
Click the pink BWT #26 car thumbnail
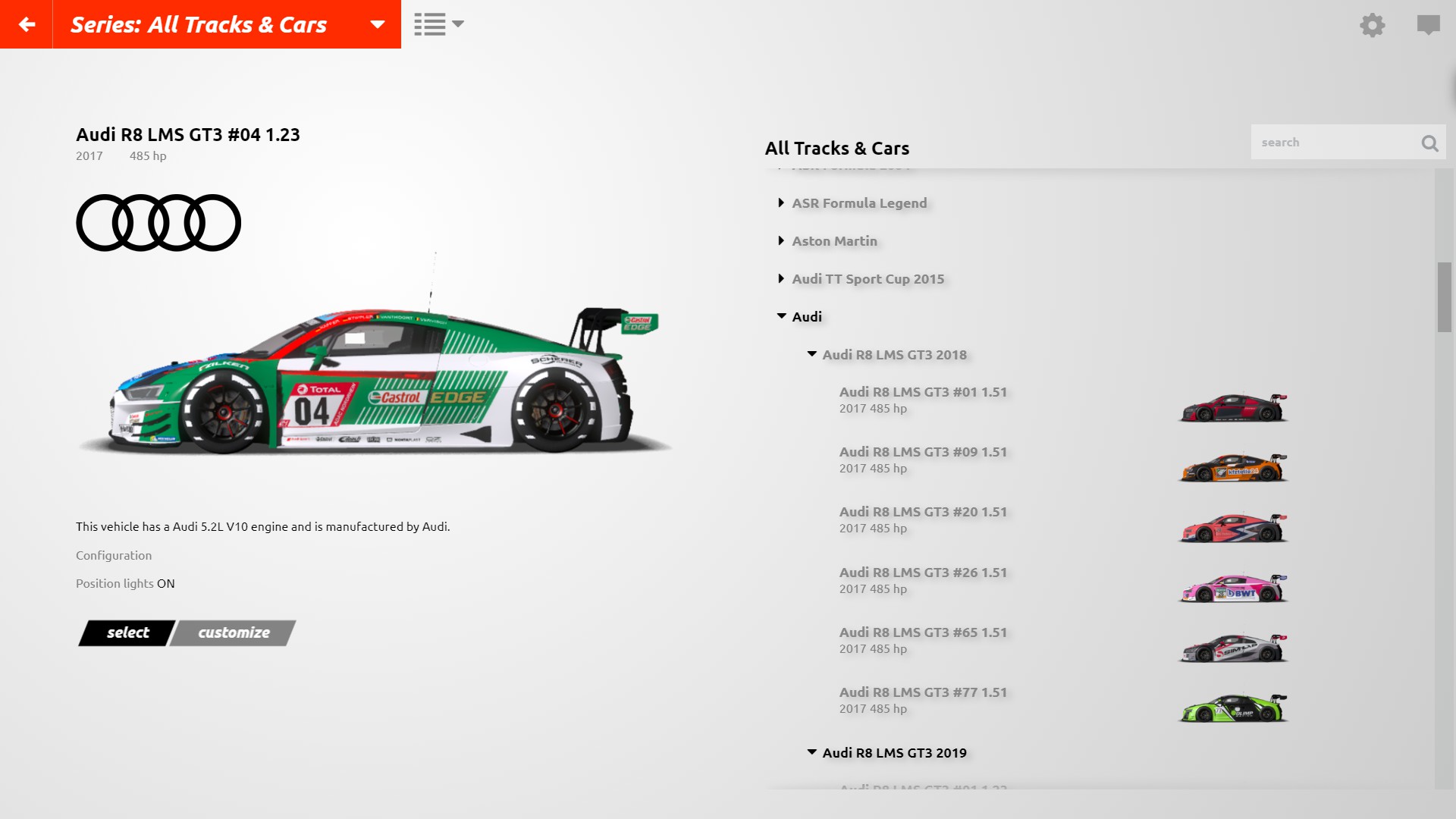(x=1233, y=588)
